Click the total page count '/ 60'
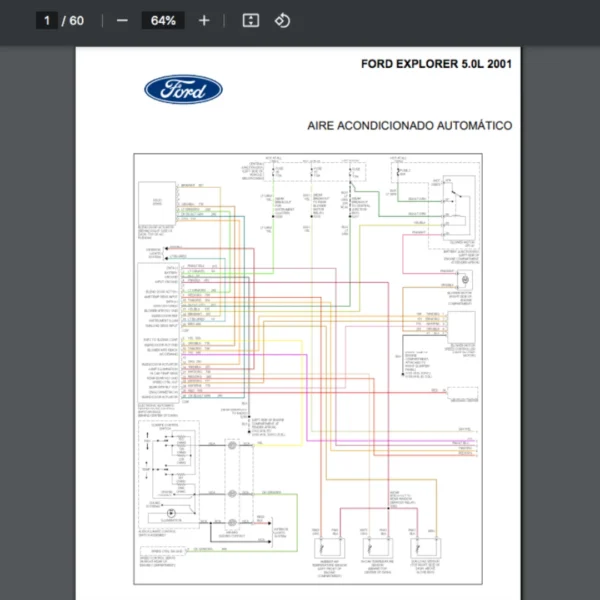The width and height of the screenshot is (600, 600). click(75, 20)
